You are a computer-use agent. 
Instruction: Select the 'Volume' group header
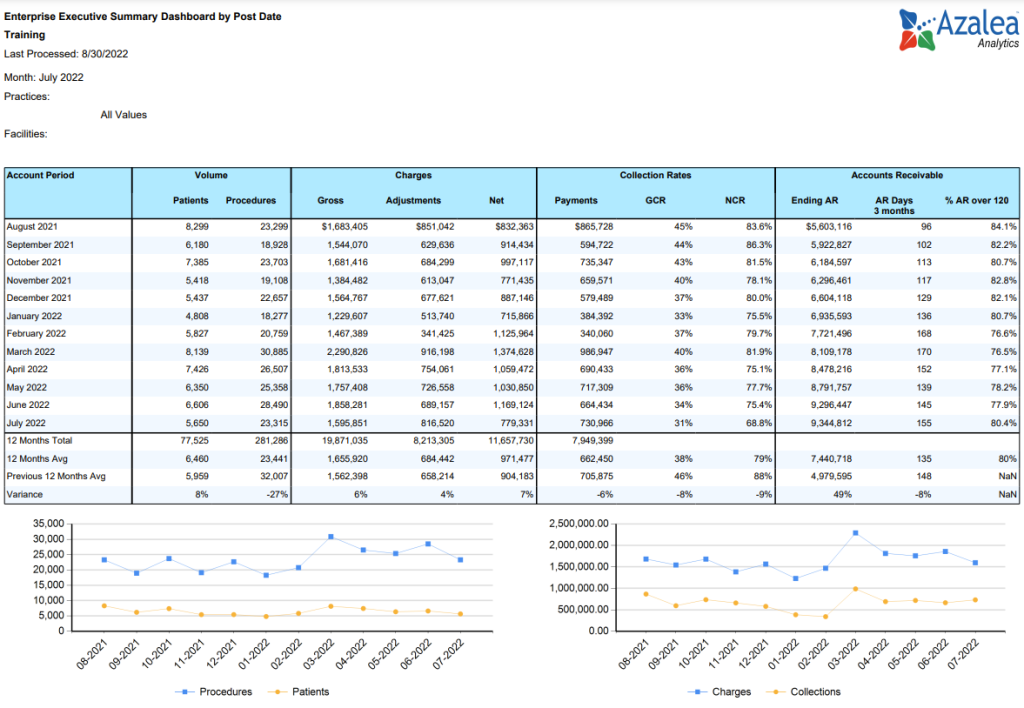[x=211, y=175]
